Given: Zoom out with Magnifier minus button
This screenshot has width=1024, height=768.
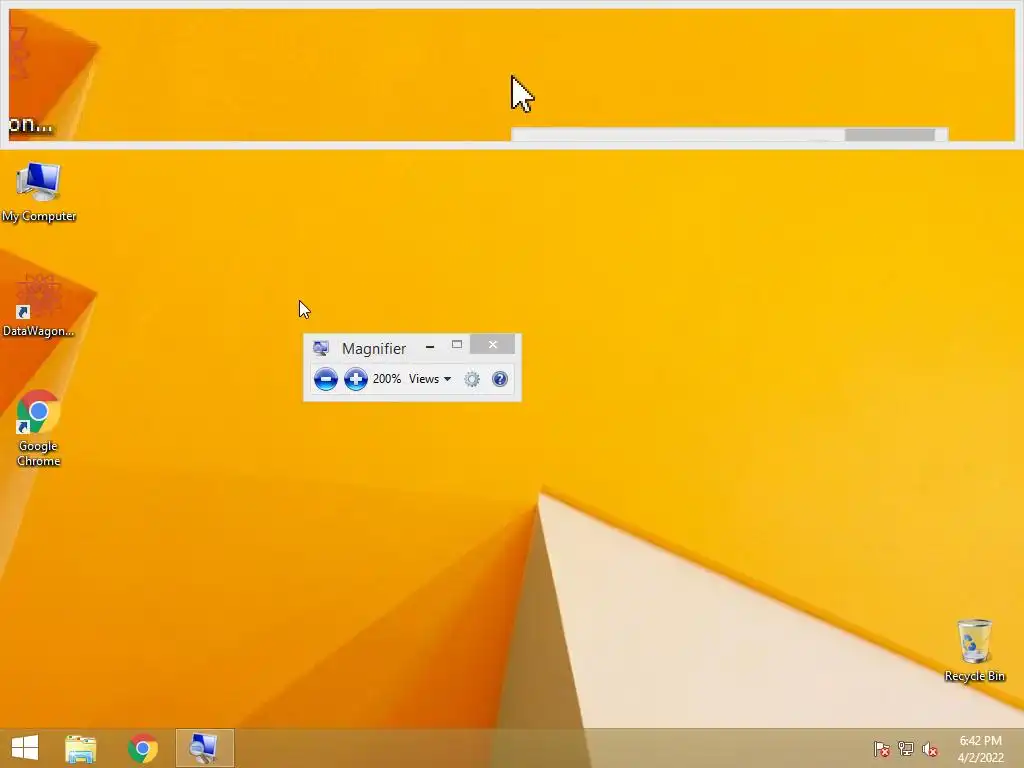Looking at the screenshot, I should click(x=325, y=379).
